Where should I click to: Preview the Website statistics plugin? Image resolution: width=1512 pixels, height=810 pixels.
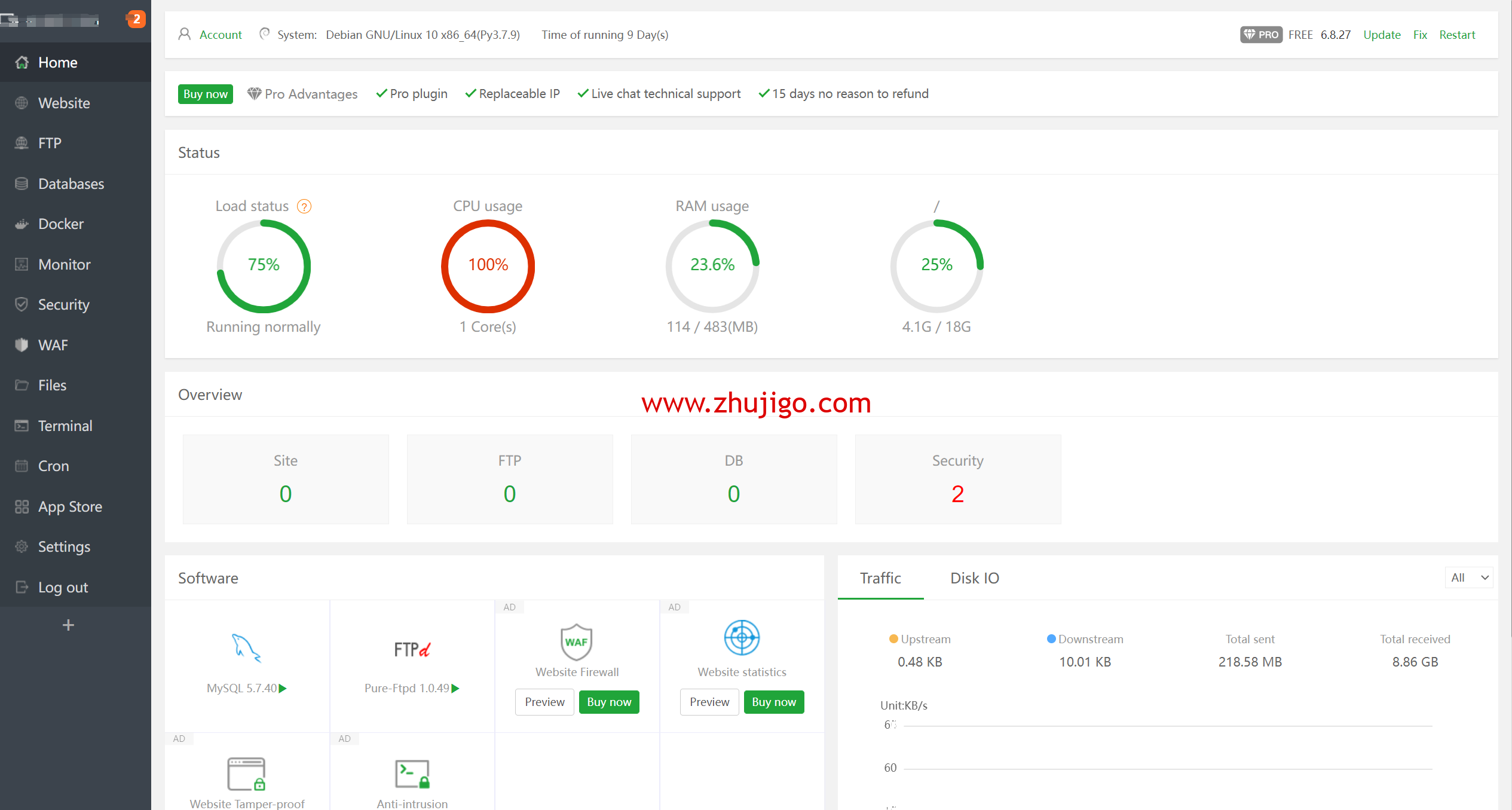pyautogui.click(x=709, y=702)
